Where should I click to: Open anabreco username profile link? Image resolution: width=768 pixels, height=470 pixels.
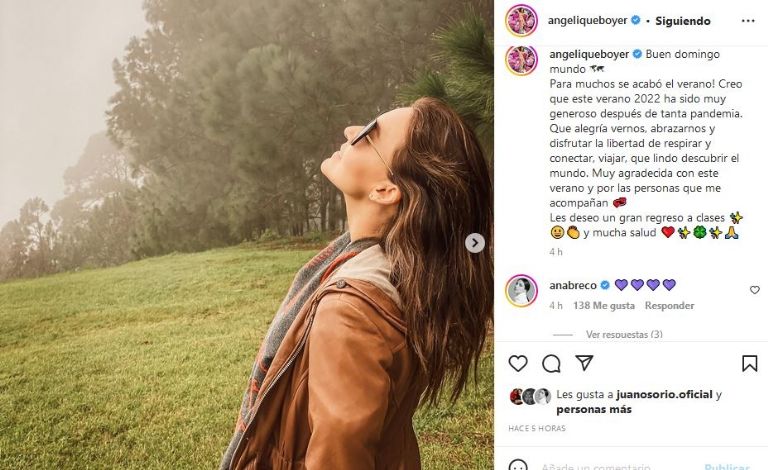[572, 285]
